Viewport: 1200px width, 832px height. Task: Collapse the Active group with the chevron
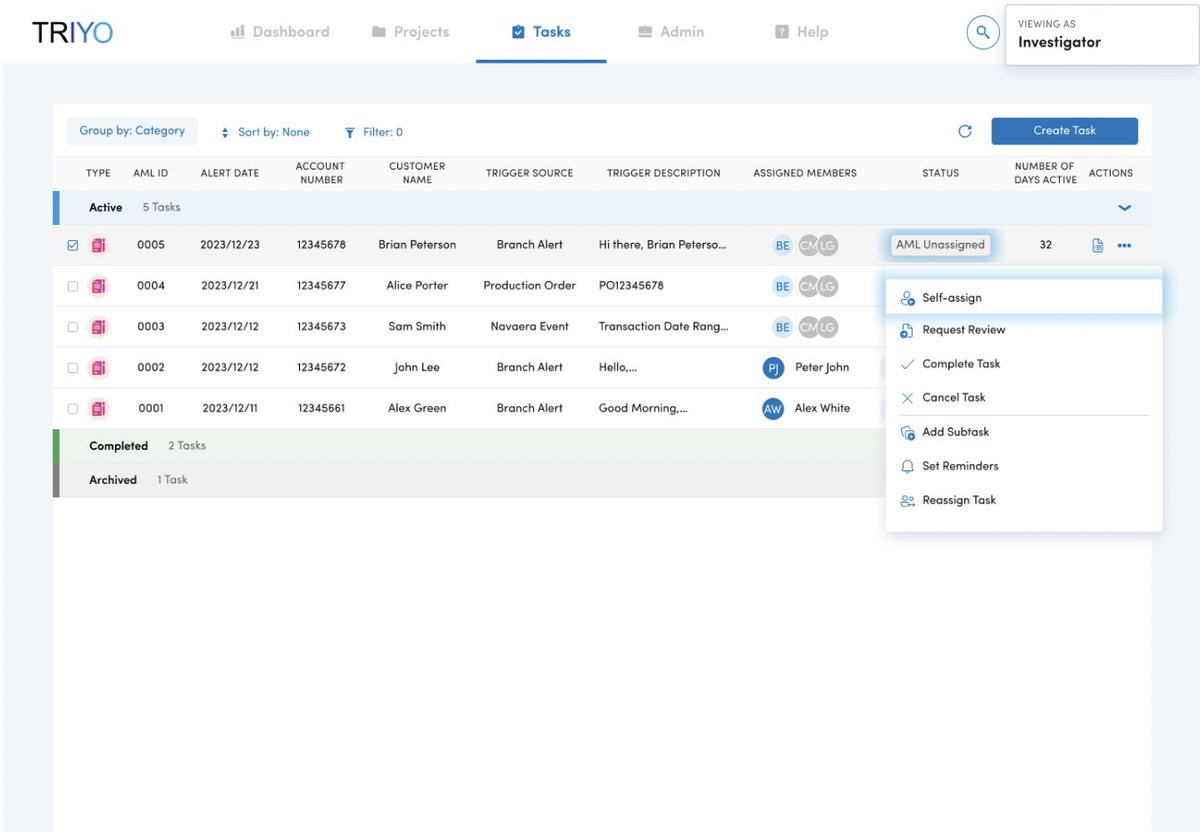tap(1124, 208)
